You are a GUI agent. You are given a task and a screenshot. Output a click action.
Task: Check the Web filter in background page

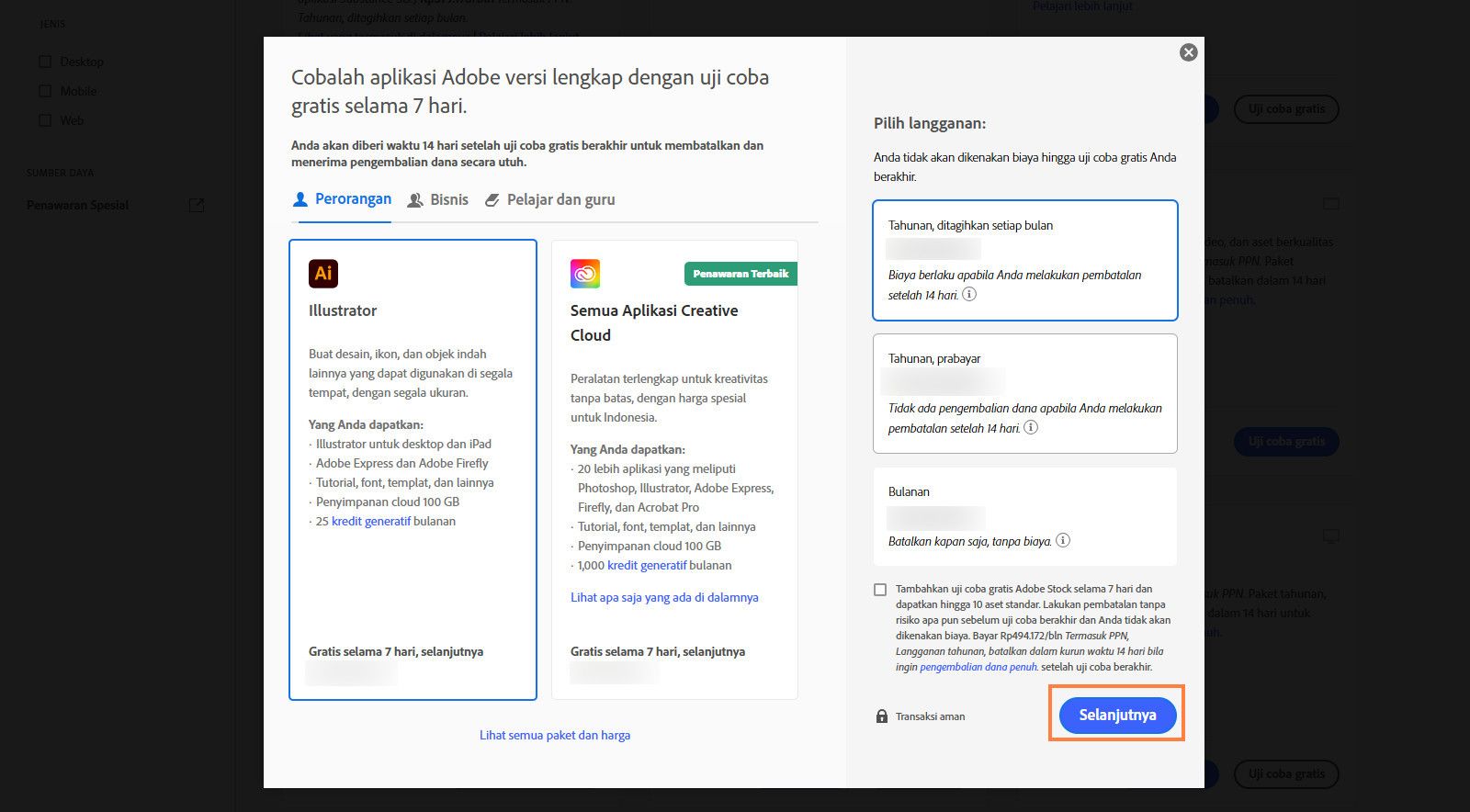pyautogui.click(x=45, y=120)
